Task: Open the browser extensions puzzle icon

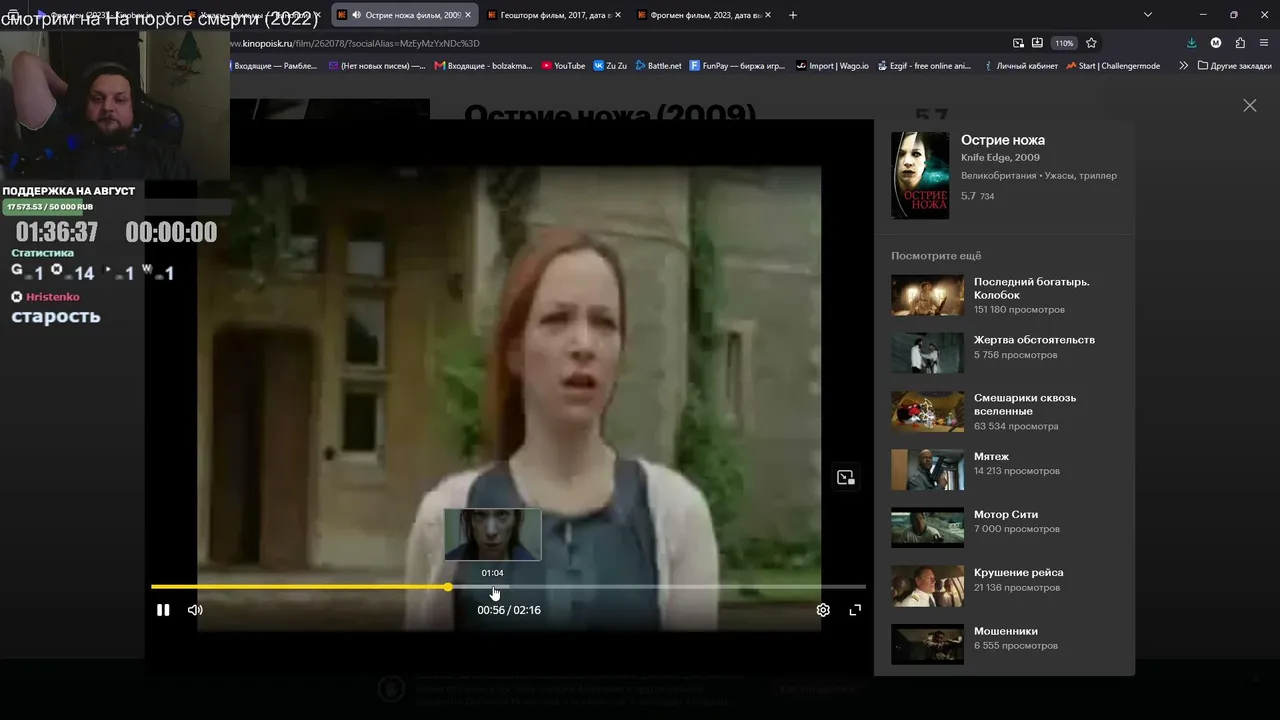Action: [x=1240, y=43]
